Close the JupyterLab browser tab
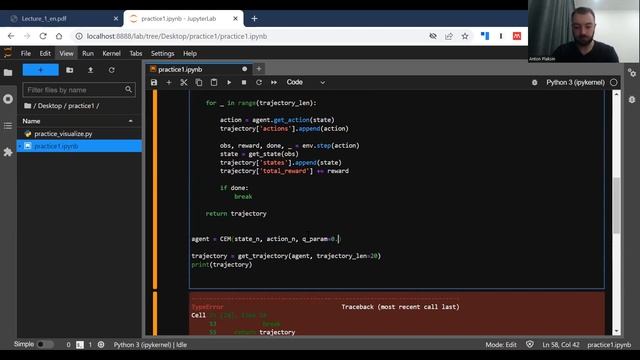Screen dimensions: 640x360 click(235, 19)
